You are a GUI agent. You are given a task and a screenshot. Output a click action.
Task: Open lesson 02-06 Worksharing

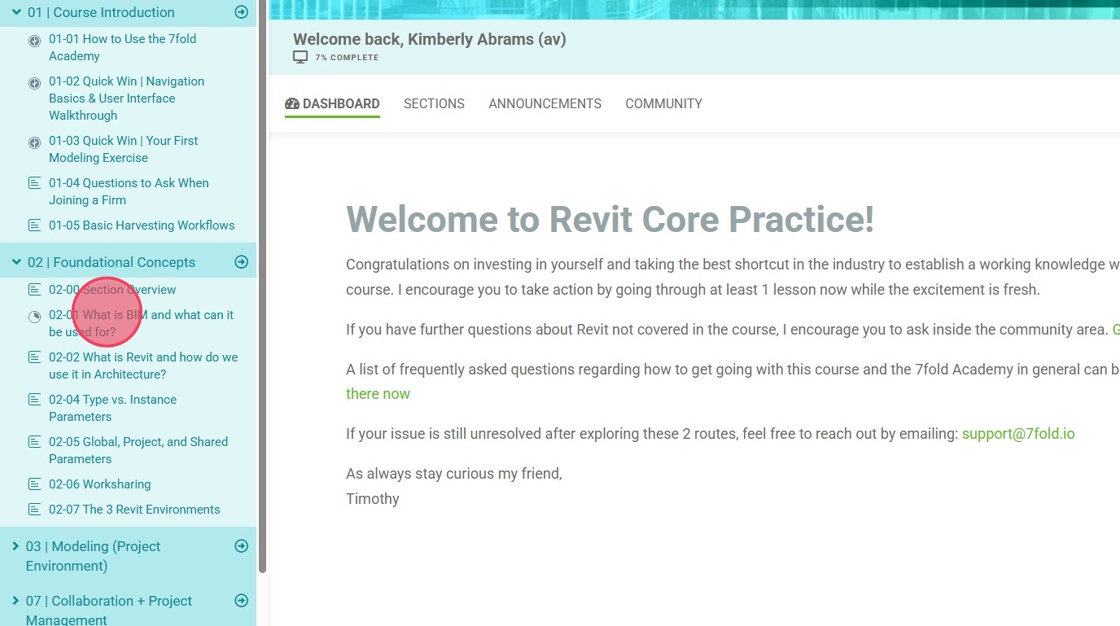pos(100,484)
